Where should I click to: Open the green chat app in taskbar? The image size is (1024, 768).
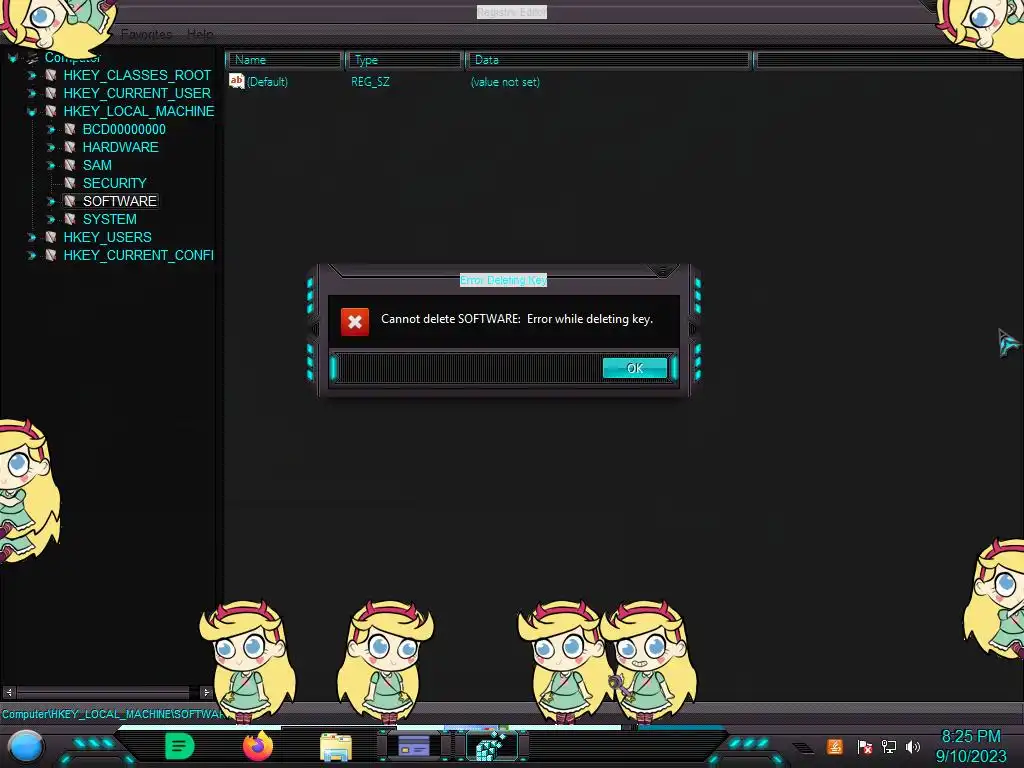pos(180,746)
